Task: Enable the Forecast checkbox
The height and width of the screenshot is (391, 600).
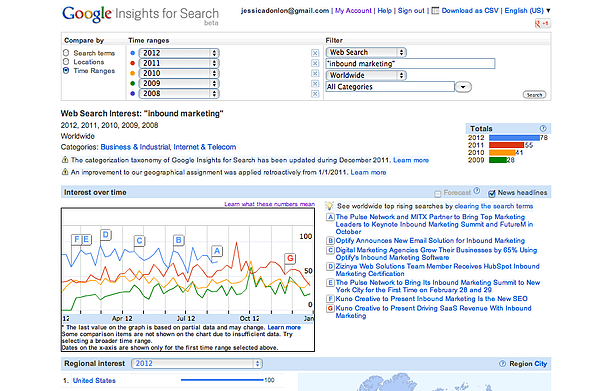Action: click(x=438, y=194)
